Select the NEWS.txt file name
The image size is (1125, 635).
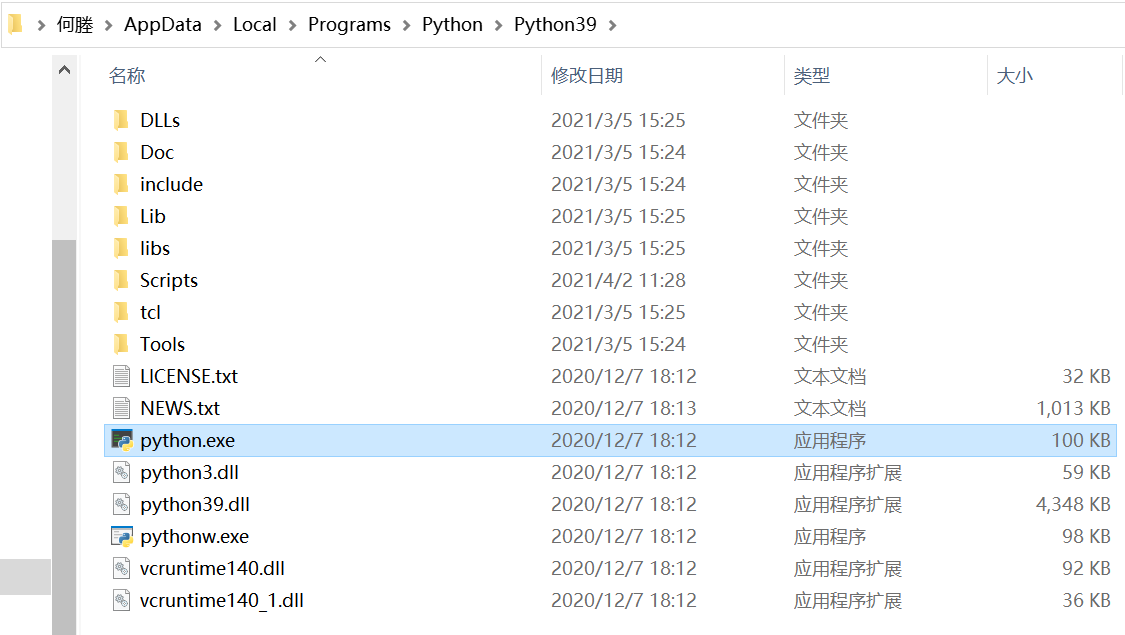180,408
